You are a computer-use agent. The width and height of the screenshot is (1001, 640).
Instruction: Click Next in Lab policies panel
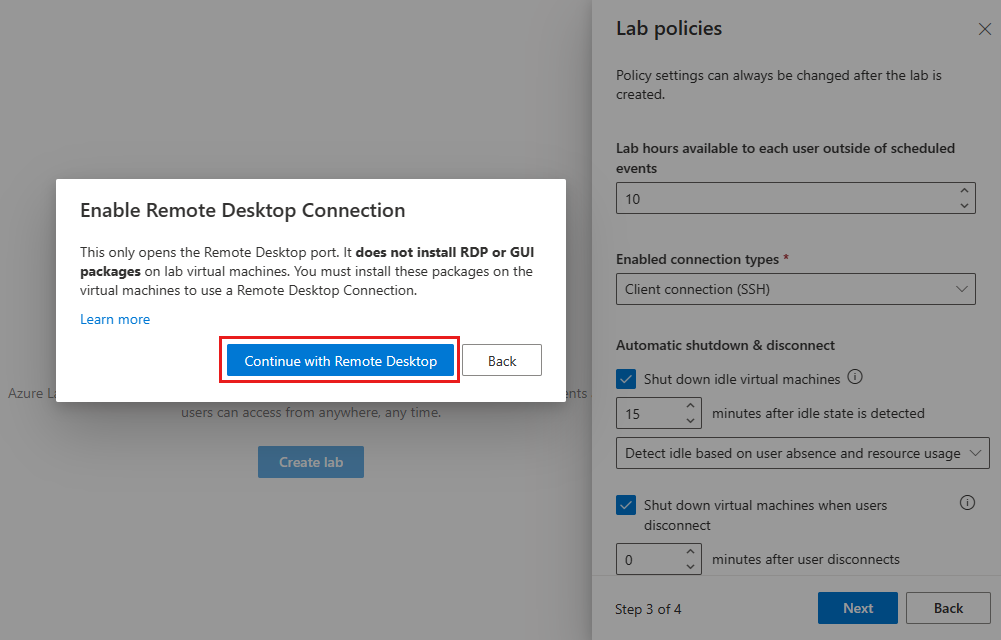pyautogui.click(x=857, y=608)
